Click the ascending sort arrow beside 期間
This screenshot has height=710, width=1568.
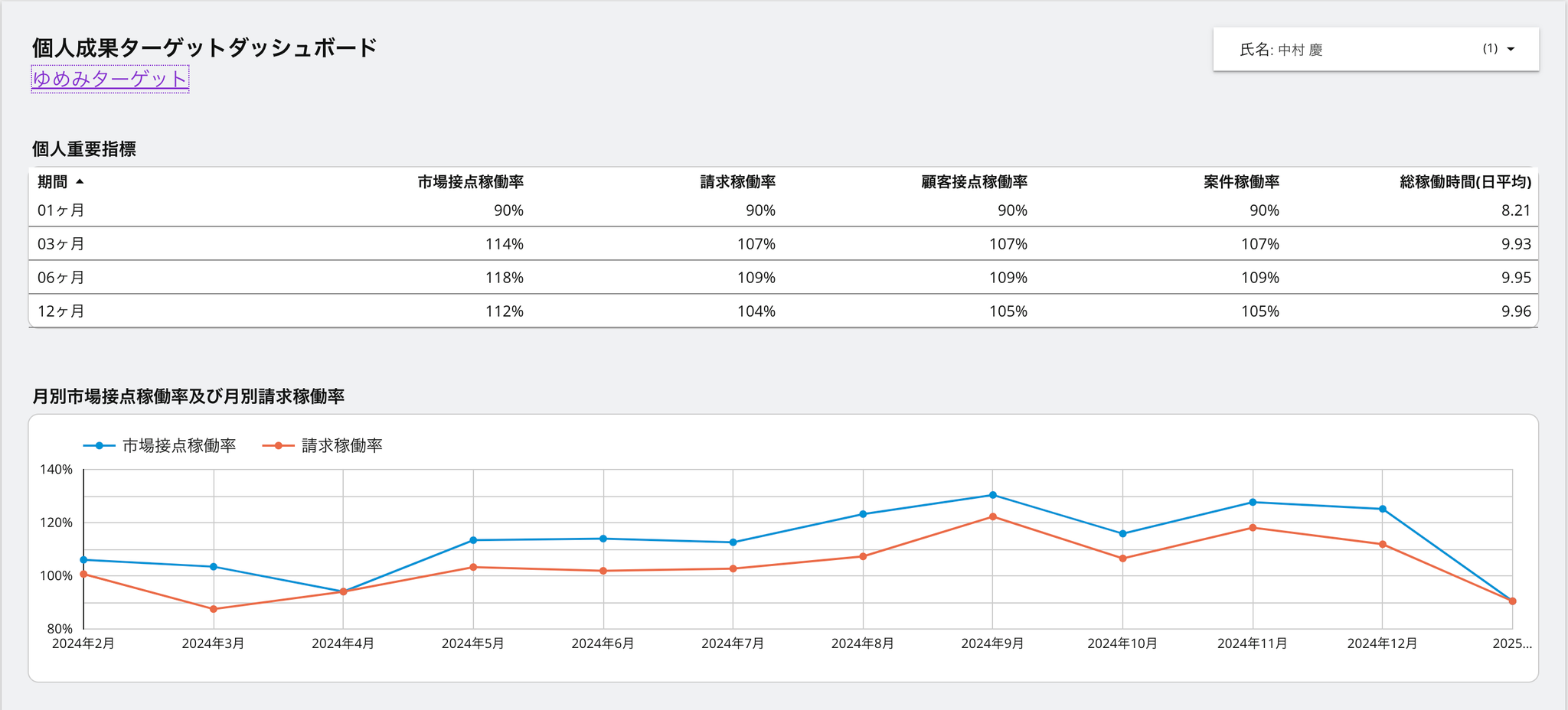pyautogui.click(x=80, y=181)
